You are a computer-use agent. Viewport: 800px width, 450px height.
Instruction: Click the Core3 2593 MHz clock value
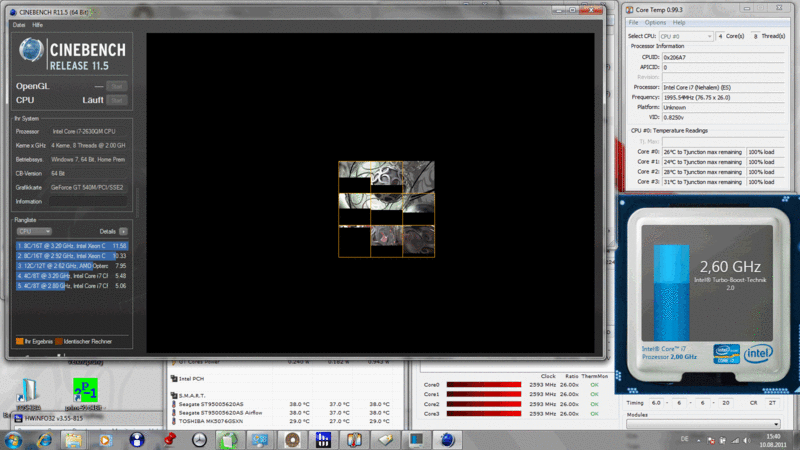(x=542, y=414)
